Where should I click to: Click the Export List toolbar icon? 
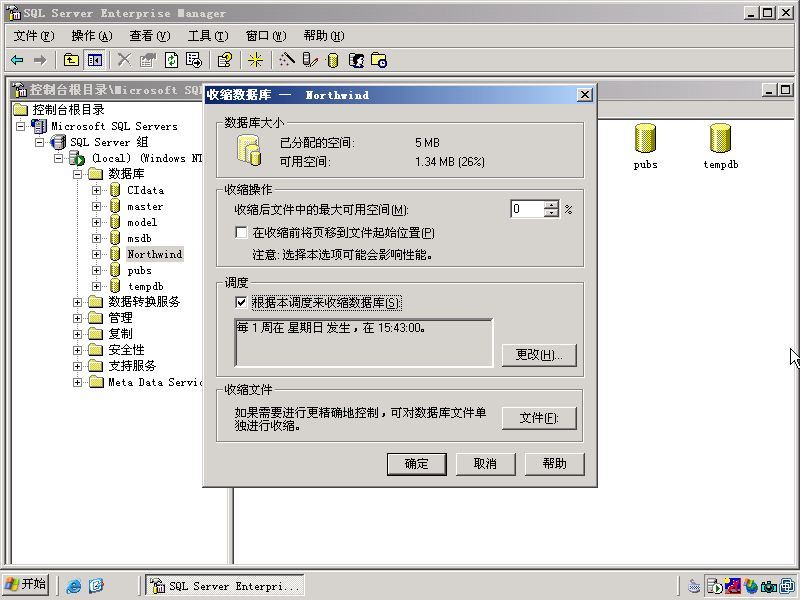pos(194,60)
